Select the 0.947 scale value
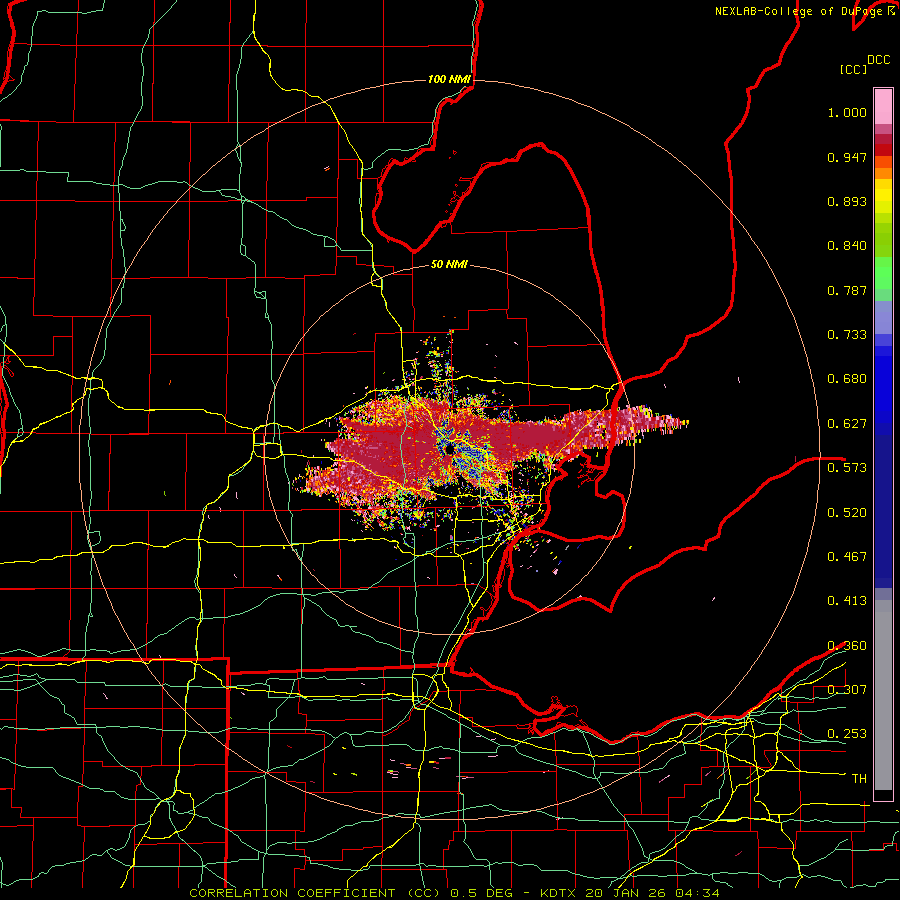Image resolution: width=900 pixels, height=900 pixels. pyautogui.click(x=847, y=157)
